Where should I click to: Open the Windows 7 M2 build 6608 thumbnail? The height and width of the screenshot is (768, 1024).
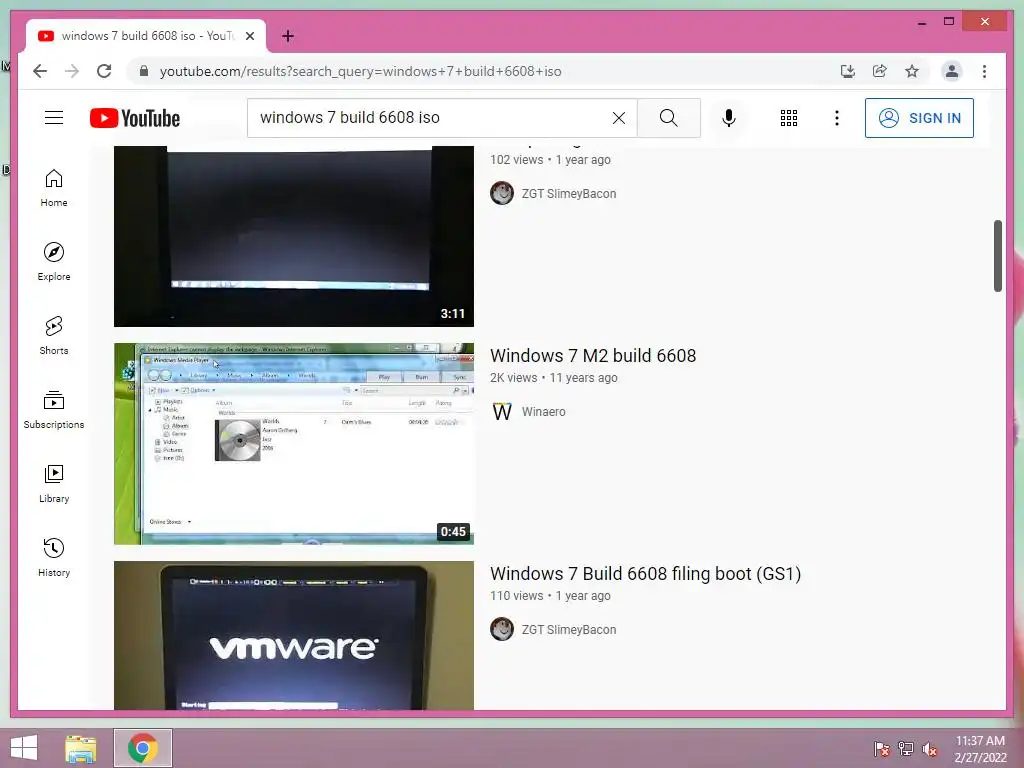tap(294, 443)
